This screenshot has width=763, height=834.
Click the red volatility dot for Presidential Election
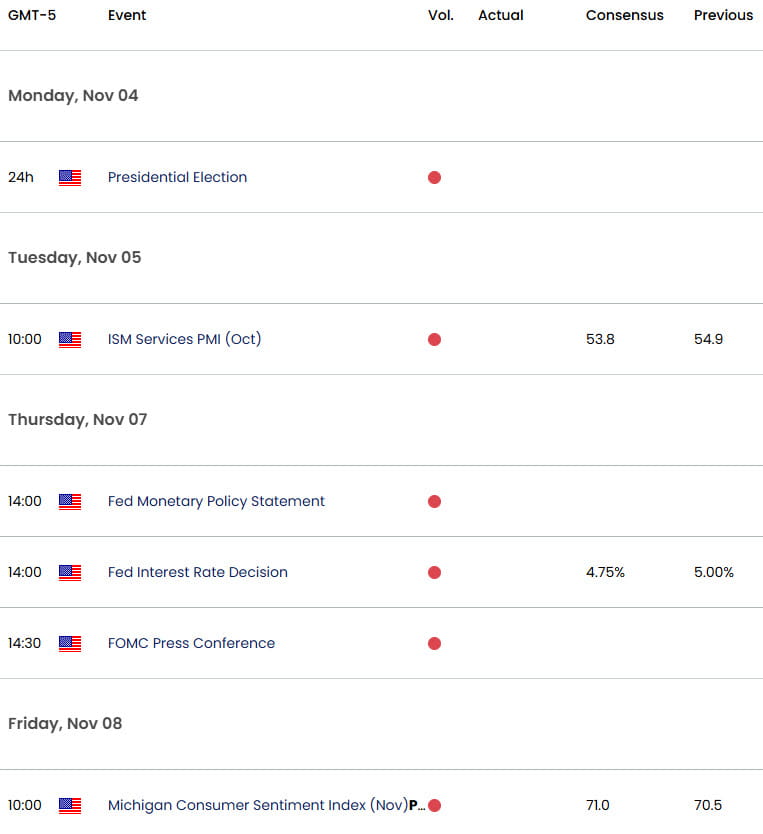tap(434, 177)
